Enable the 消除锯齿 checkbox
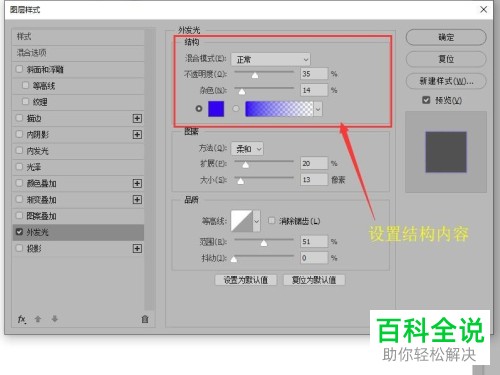 pyautogui.click(x=272, y=220)
